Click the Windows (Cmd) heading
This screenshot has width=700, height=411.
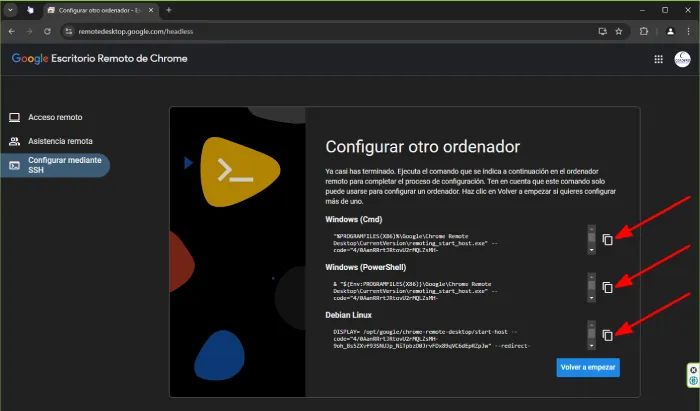click(354, 220)
